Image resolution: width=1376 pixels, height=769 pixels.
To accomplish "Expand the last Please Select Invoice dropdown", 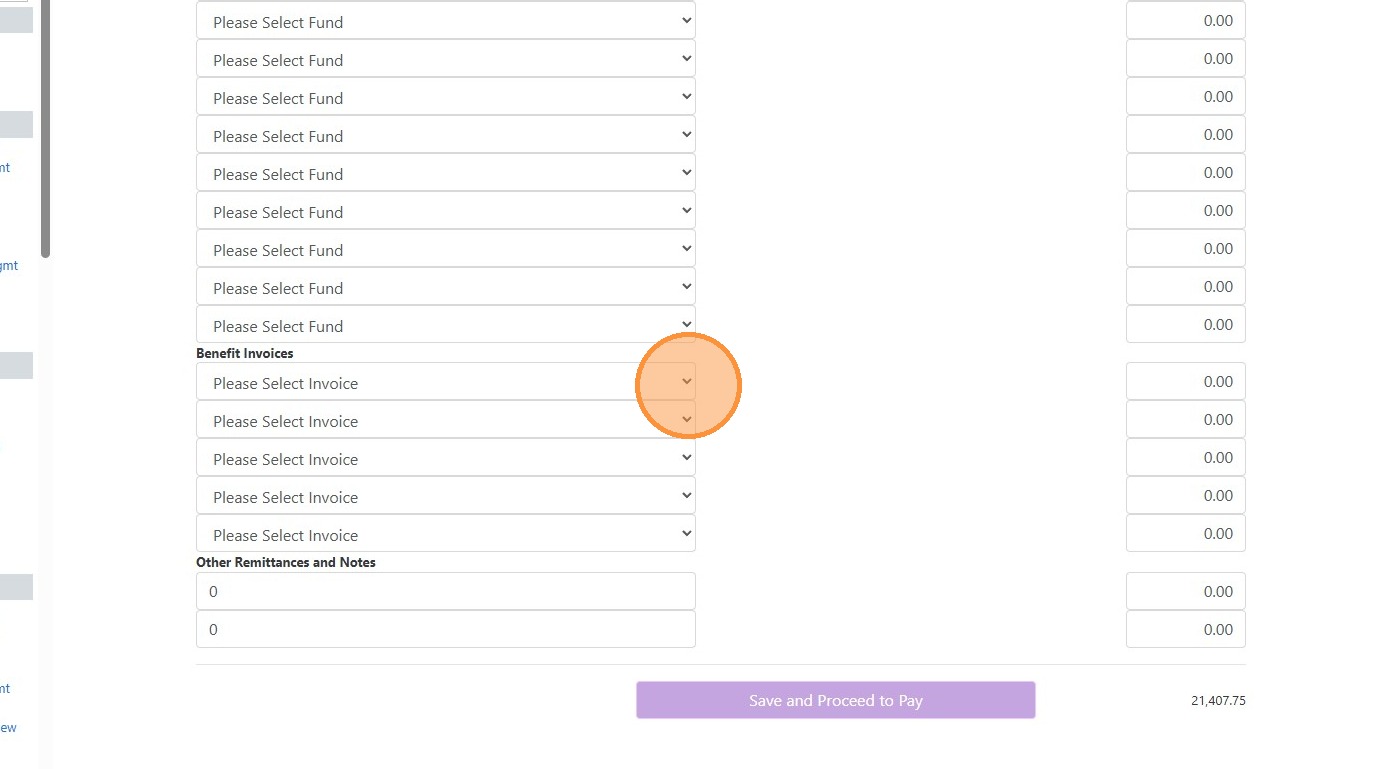I will (445, 535).
